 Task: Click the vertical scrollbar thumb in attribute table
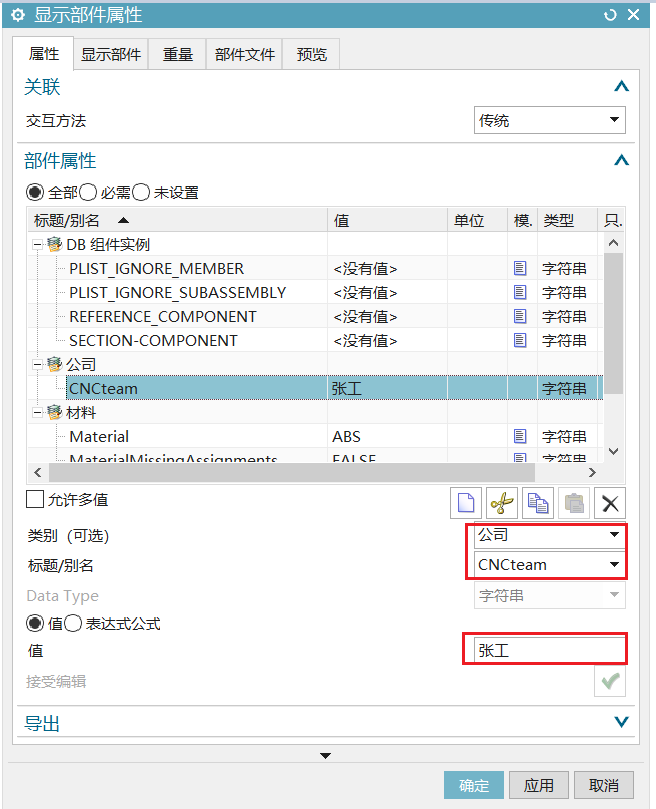[613, 322]
